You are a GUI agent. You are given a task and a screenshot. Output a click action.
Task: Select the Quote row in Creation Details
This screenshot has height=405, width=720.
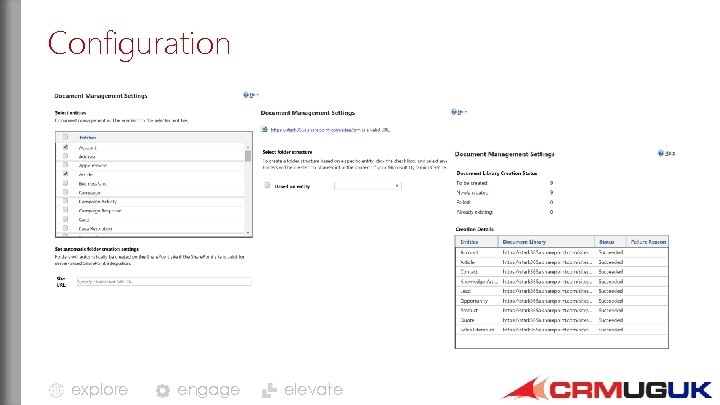coord(562,320)
